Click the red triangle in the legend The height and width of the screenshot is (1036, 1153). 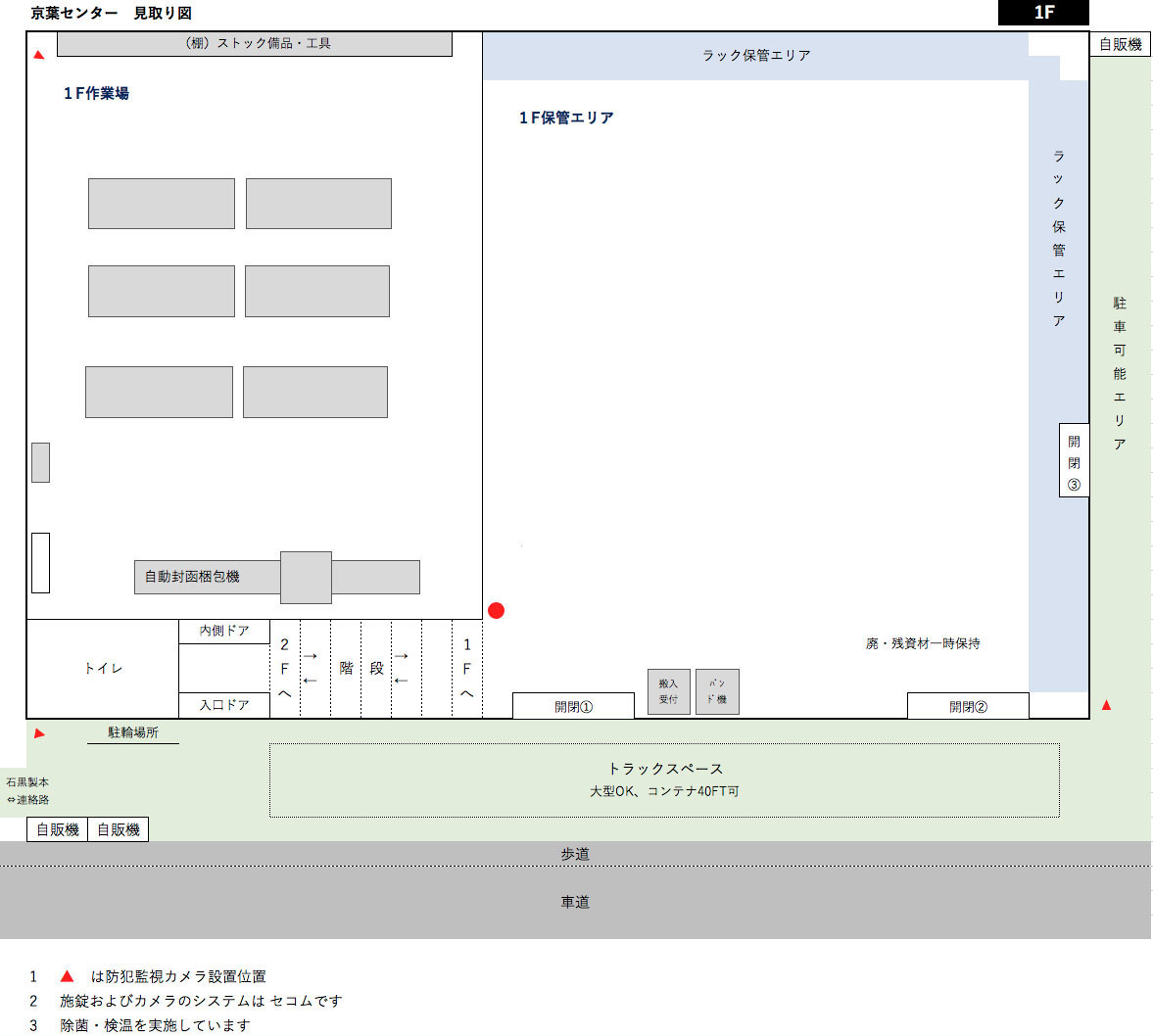pos(67,976)
